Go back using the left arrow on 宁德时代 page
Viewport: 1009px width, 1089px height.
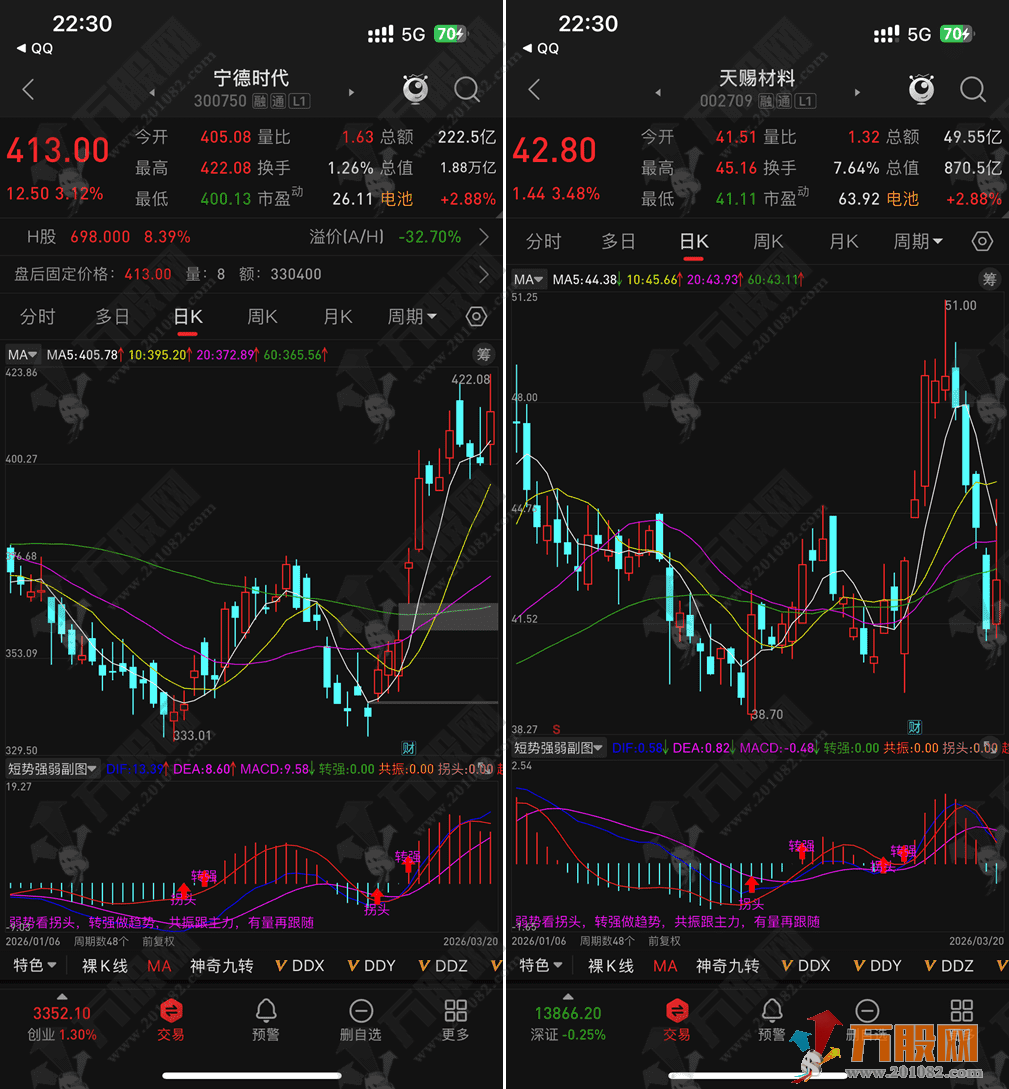coord(27,89)
